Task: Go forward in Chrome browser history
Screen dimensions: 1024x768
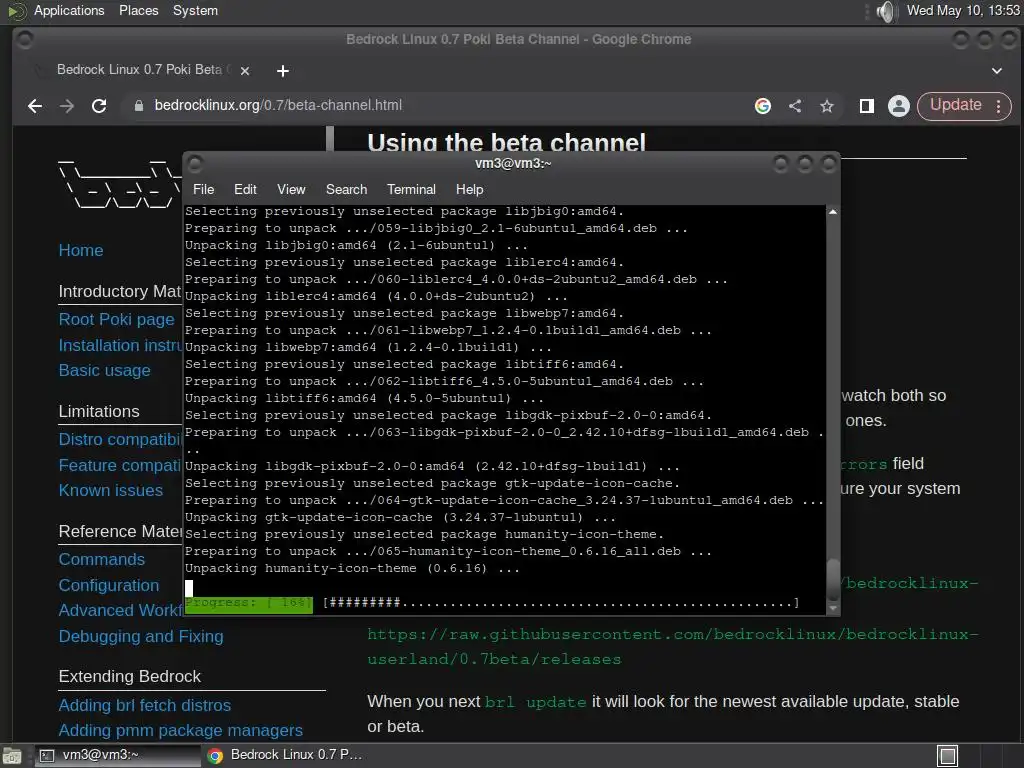Action: pos(67,106)
